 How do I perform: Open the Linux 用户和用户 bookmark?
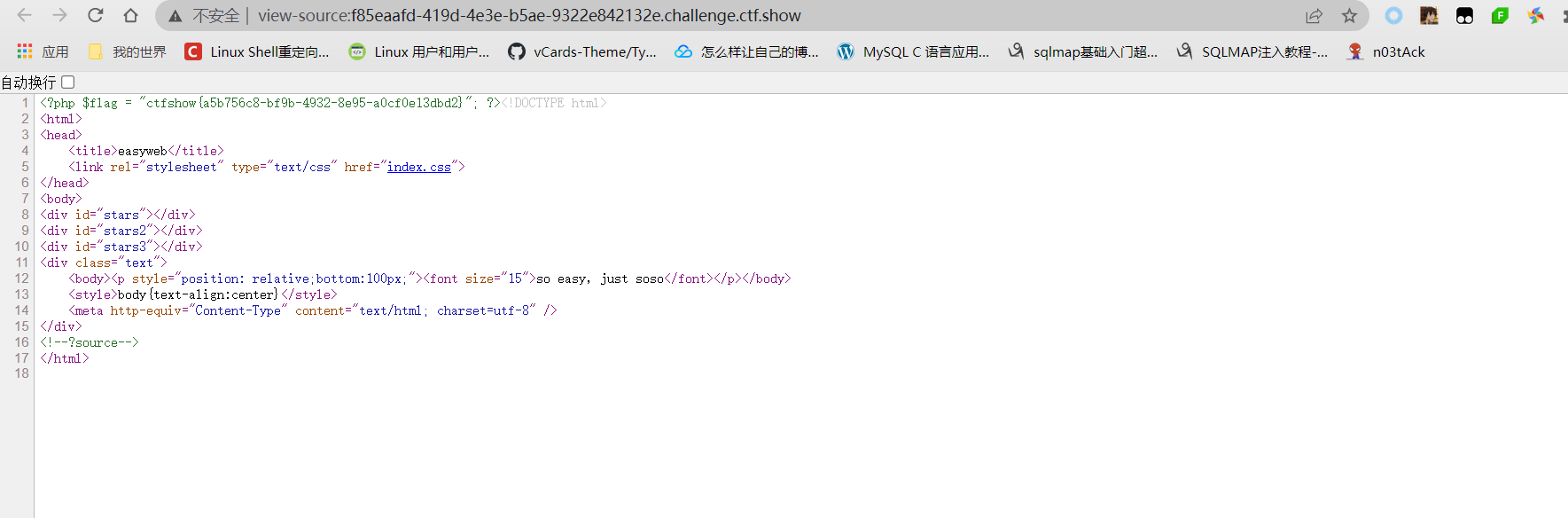click(x=419, y=51)
